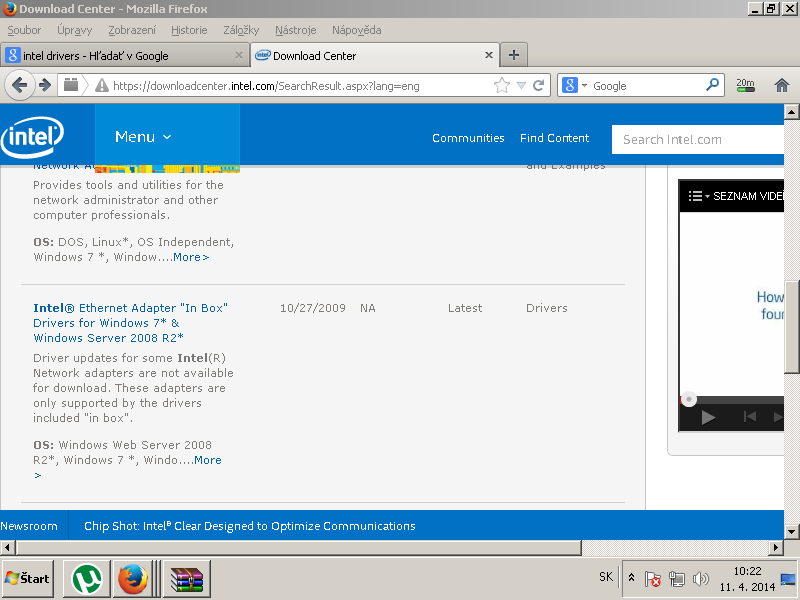Reload the page with the refresh icon
Viewport: 800px width, 600px height.
coord(538,85)
